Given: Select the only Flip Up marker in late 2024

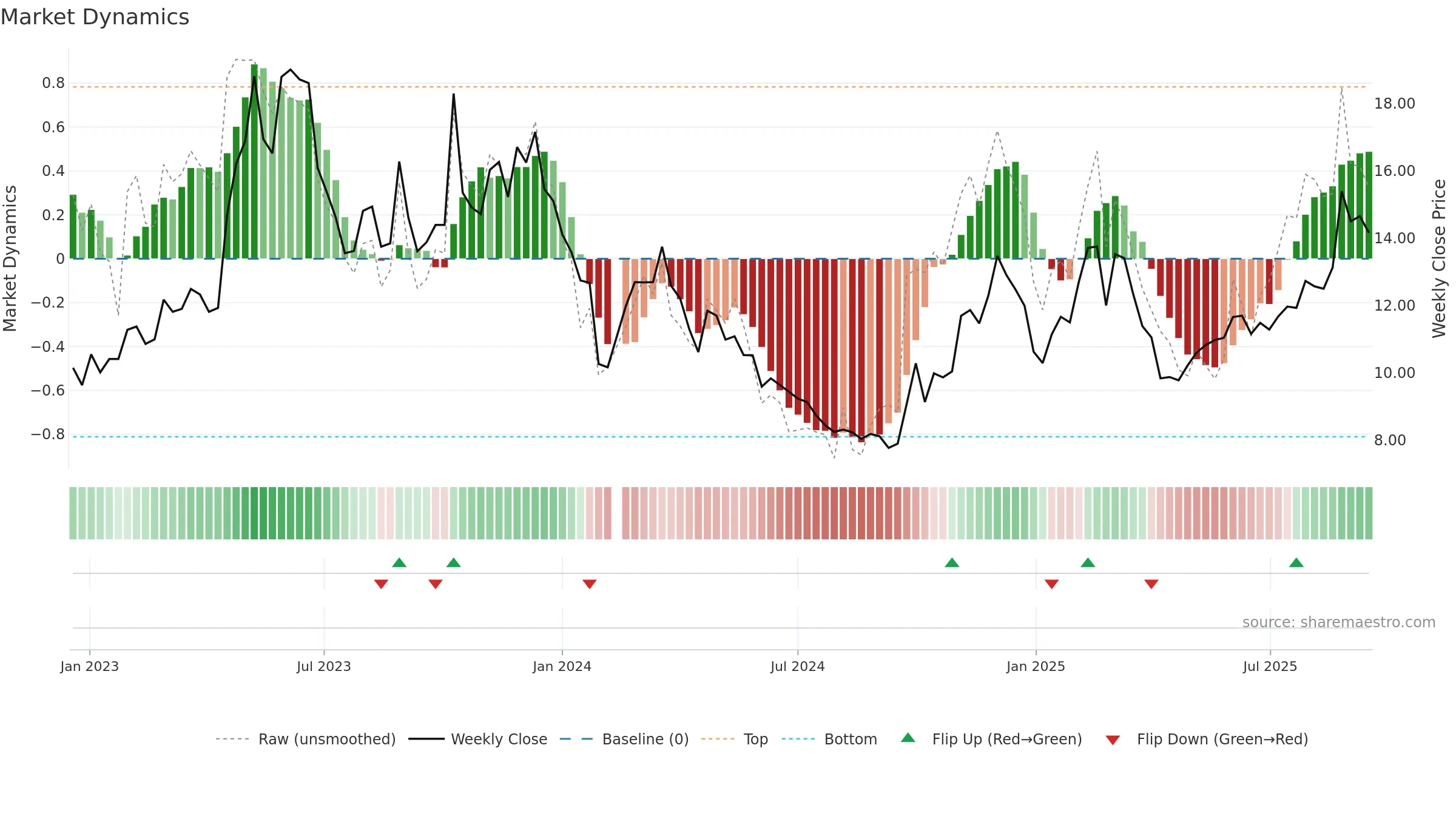Looking at the screenshot, I should click(952, 562).
